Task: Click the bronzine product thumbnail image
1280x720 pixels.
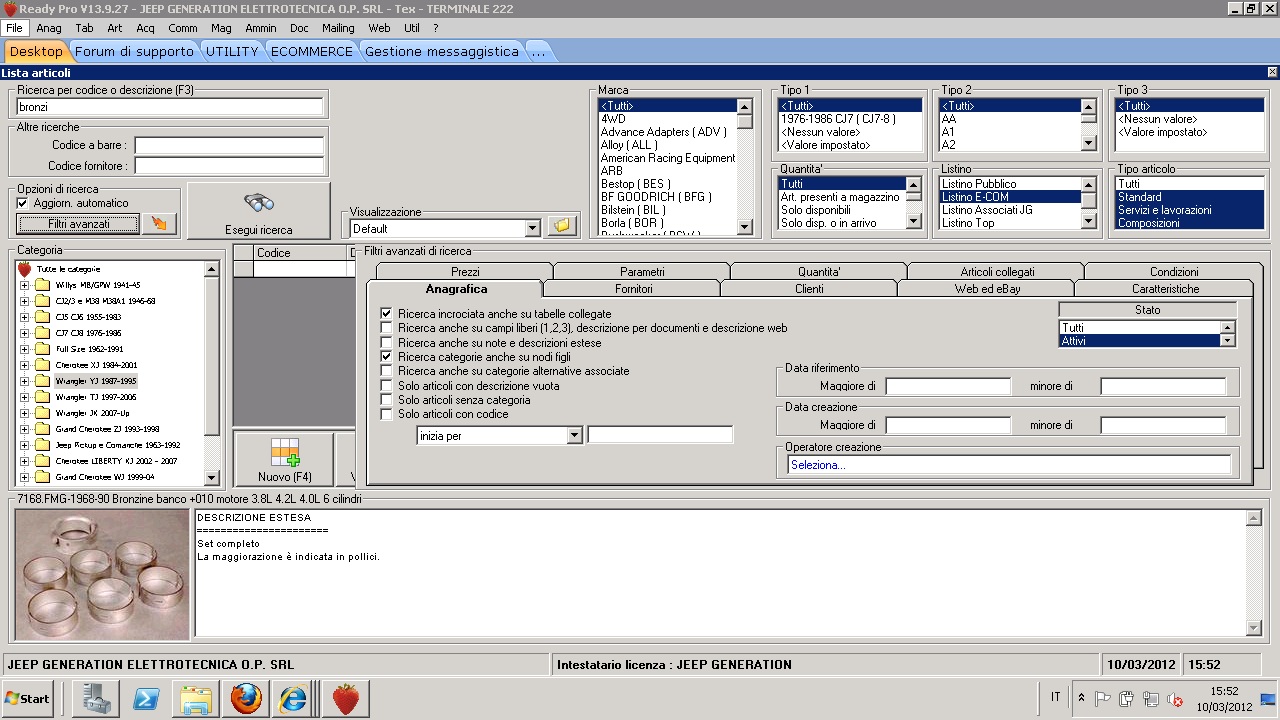Action: (102, 574)
